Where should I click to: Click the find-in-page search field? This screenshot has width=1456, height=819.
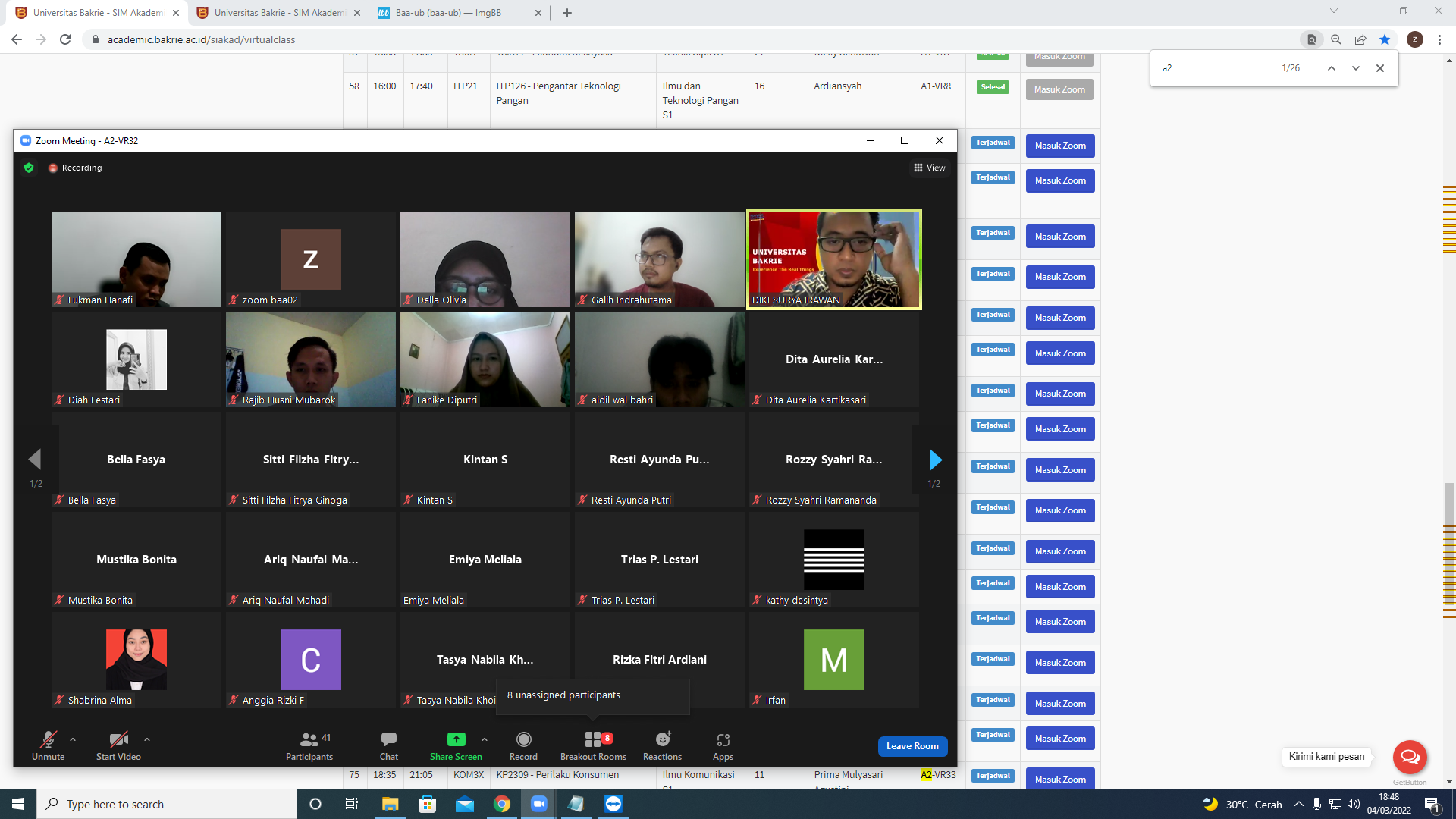(x=1217, y=68)
